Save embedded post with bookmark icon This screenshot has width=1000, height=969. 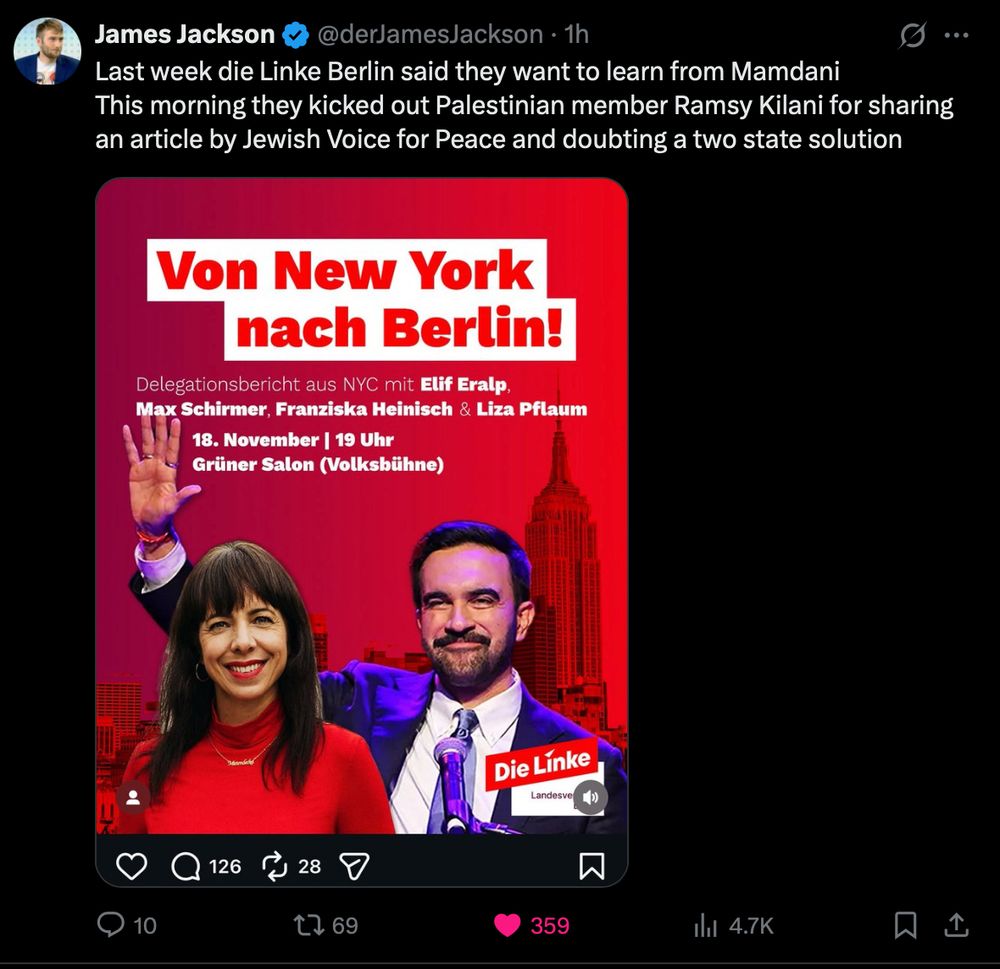coord(591,866)
